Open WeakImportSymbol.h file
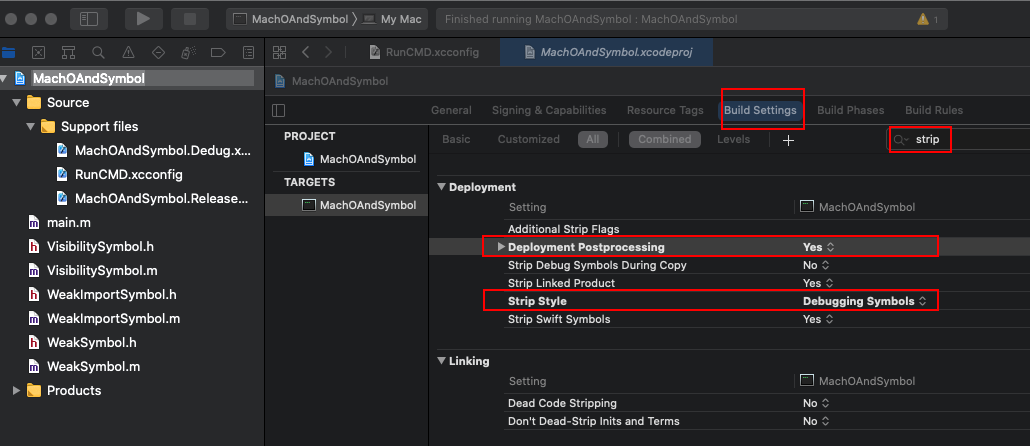1030x446 pixels. 102,295
